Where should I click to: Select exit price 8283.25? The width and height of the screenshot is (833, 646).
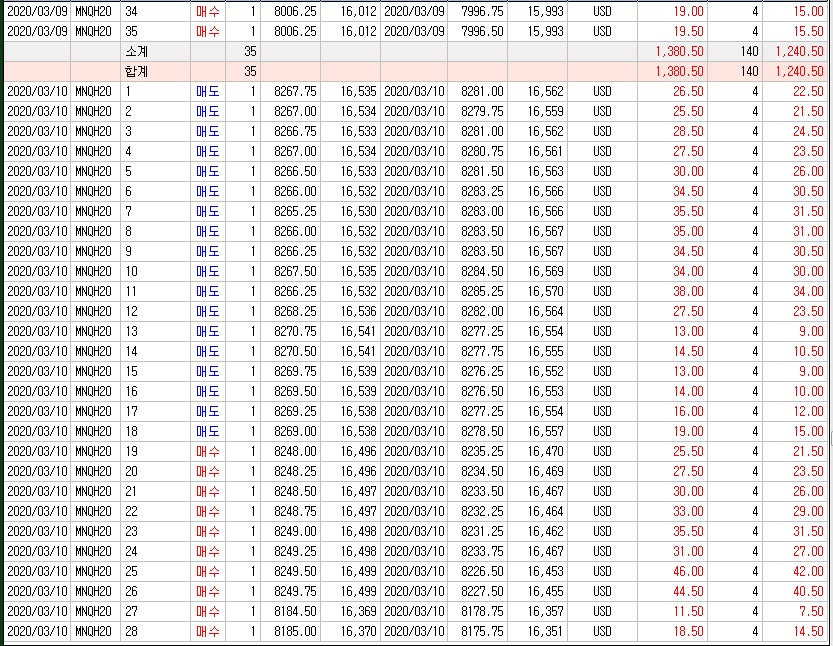tap(482, 192)
